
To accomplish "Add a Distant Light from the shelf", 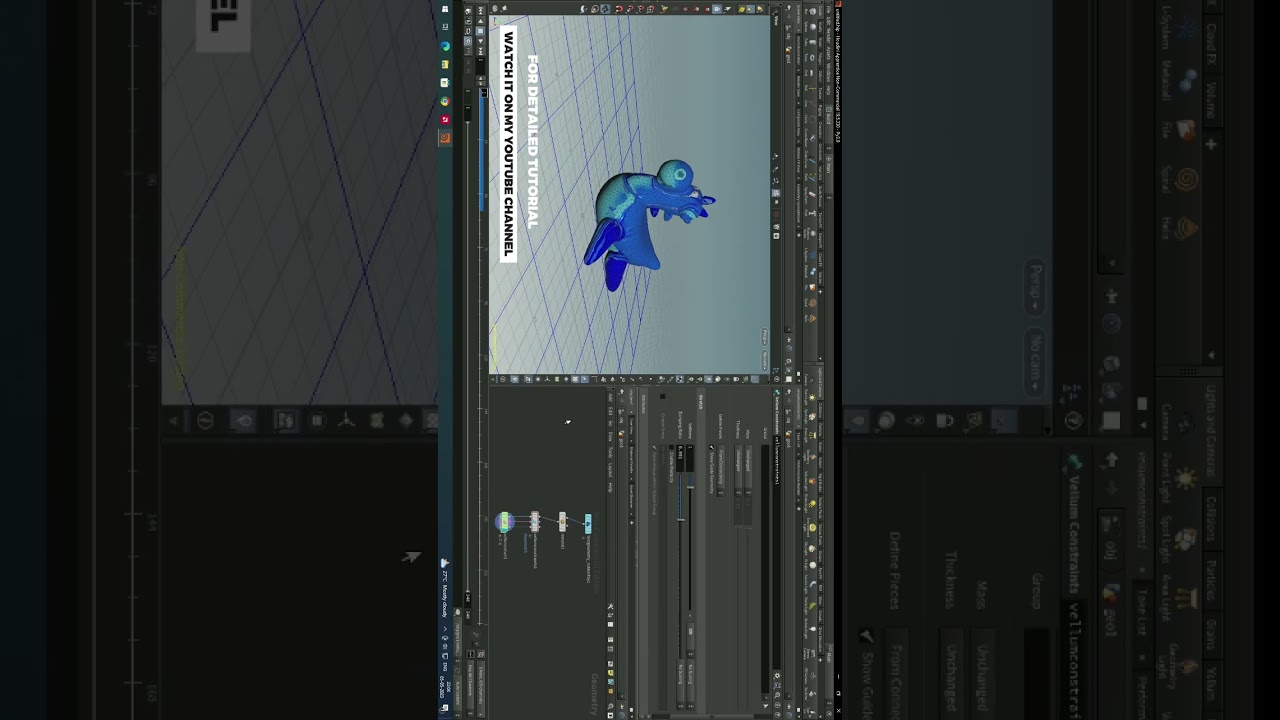I will point(812,504).
